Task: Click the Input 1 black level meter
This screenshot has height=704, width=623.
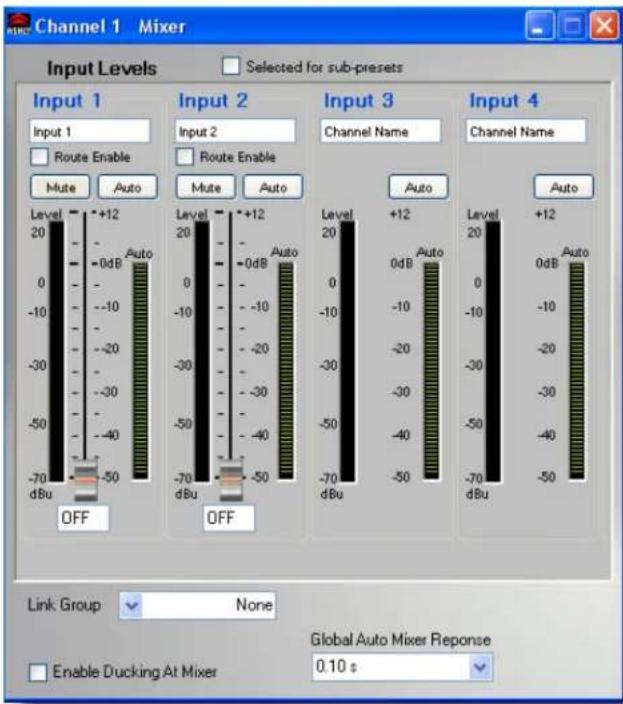Action: click(x=56, y=352)
